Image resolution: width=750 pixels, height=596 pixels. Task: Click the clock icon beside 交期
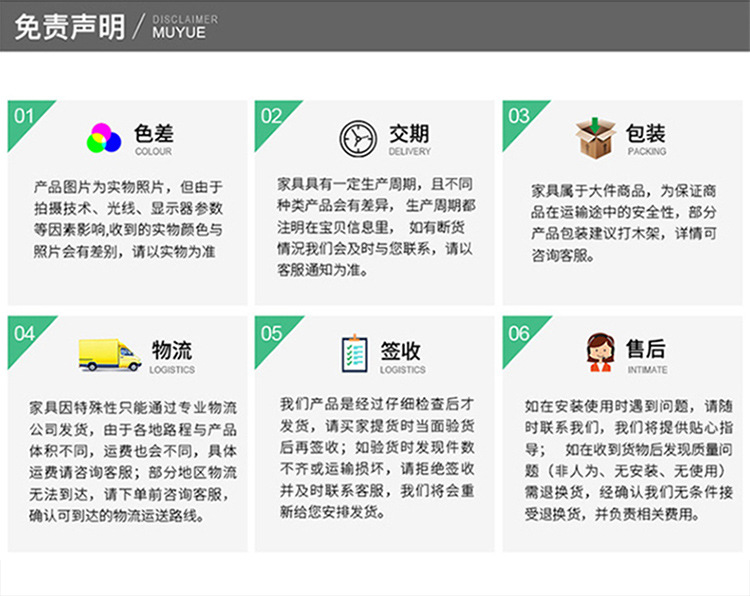[x=358, y=139]
